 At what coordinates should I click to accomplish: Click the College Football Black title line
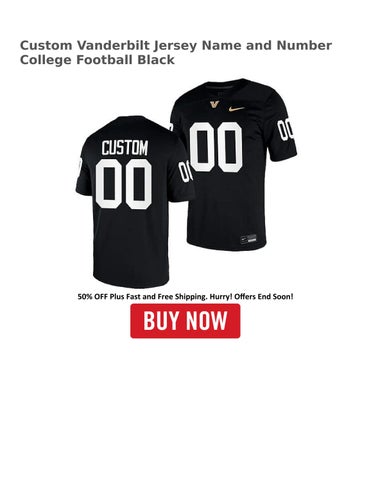pyautogui.click(x=97, y=60)
